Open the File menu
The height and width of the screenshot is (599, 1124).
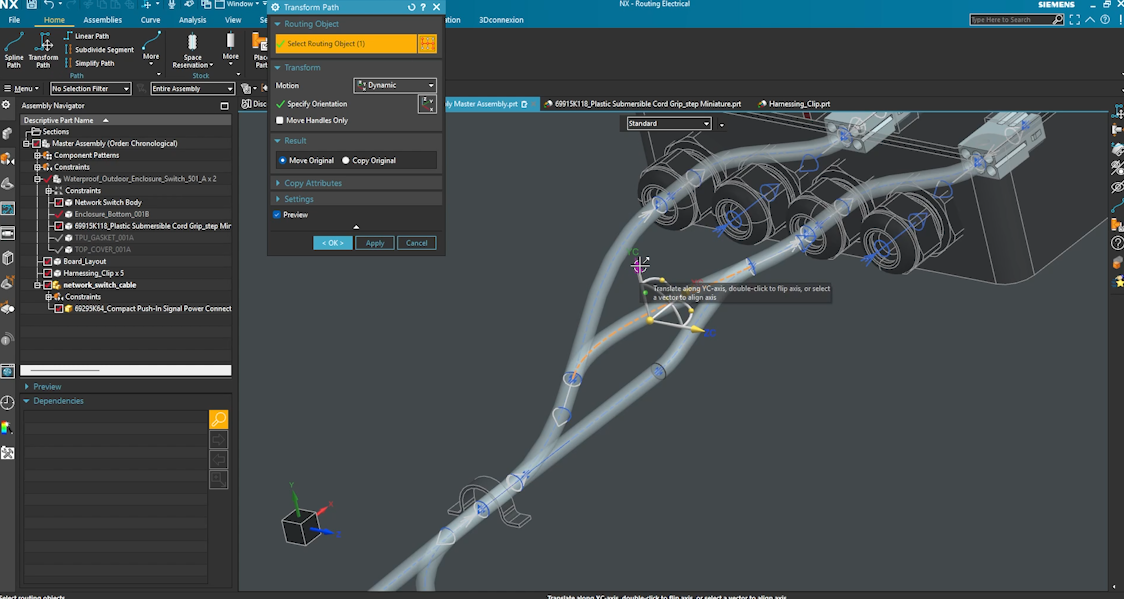coord(14,20)
